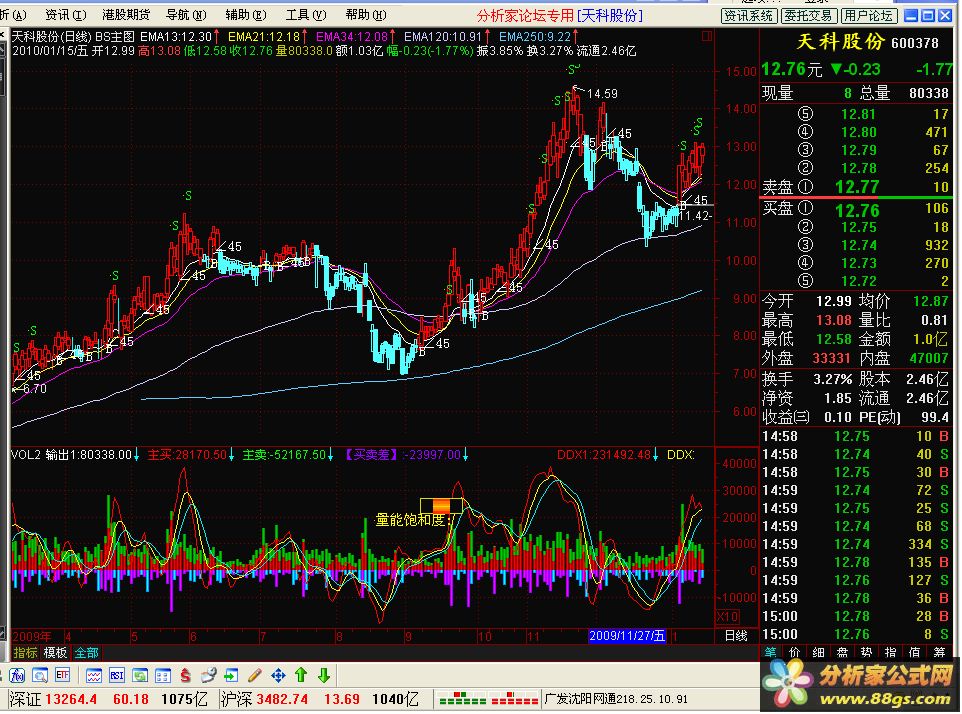Open the 工具(V) menu

pos(306,15)
